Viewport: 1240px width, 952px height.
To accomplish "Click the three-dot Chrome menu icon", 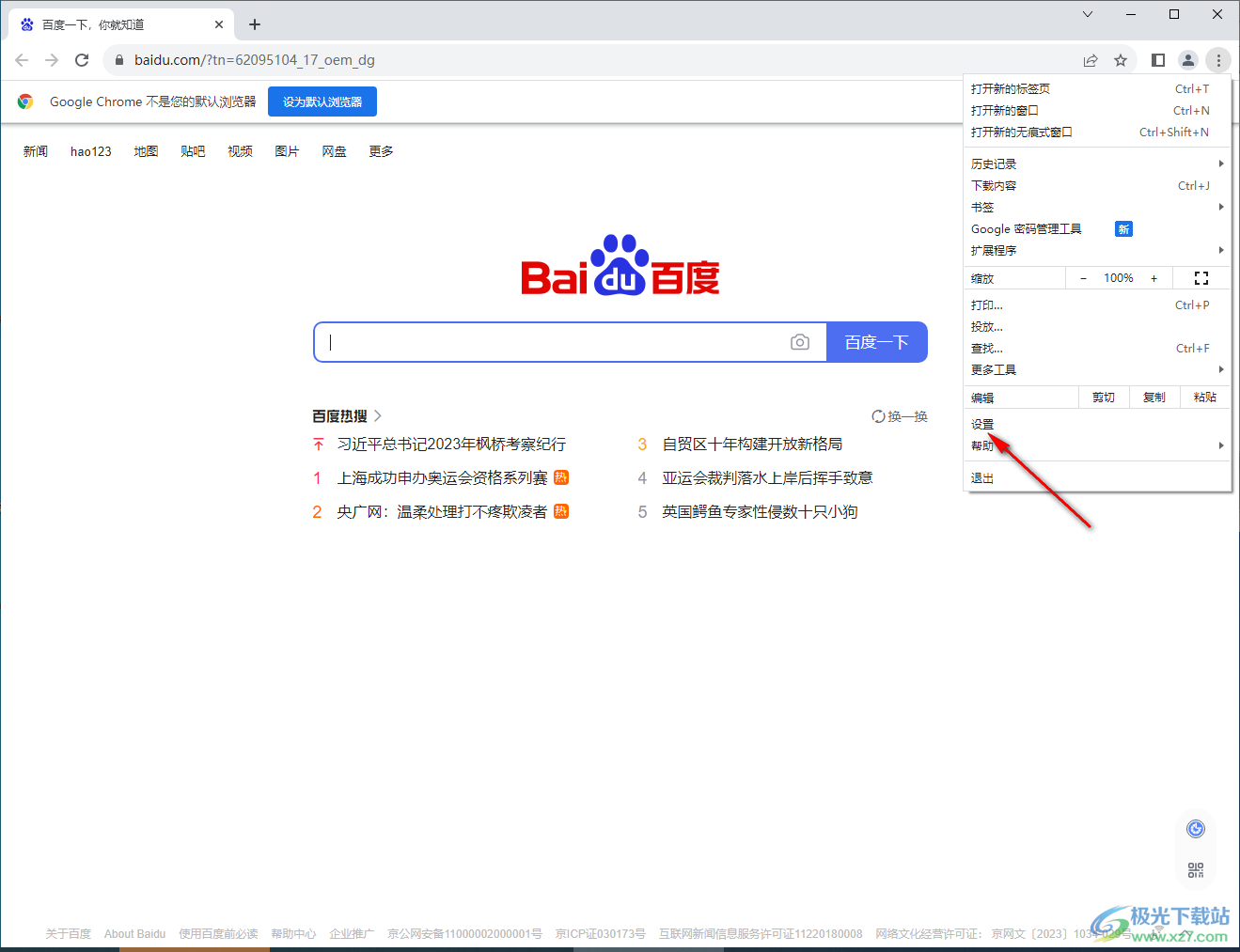I will coord(1218,60).
